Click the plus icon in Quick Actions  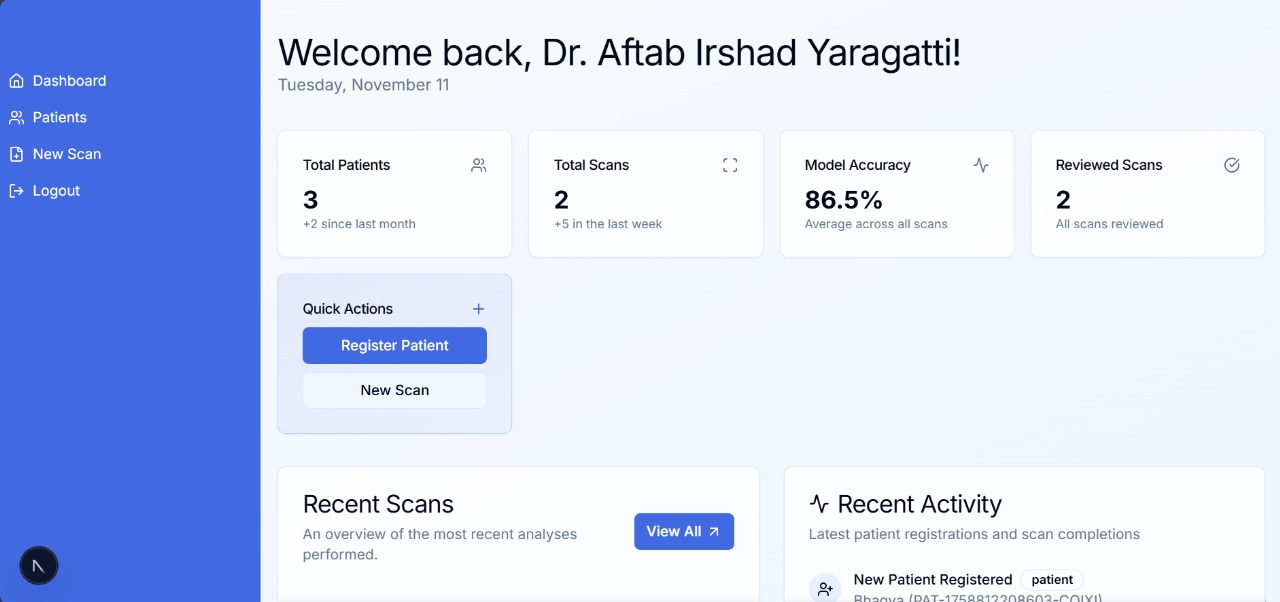click(x=478, y=309)
